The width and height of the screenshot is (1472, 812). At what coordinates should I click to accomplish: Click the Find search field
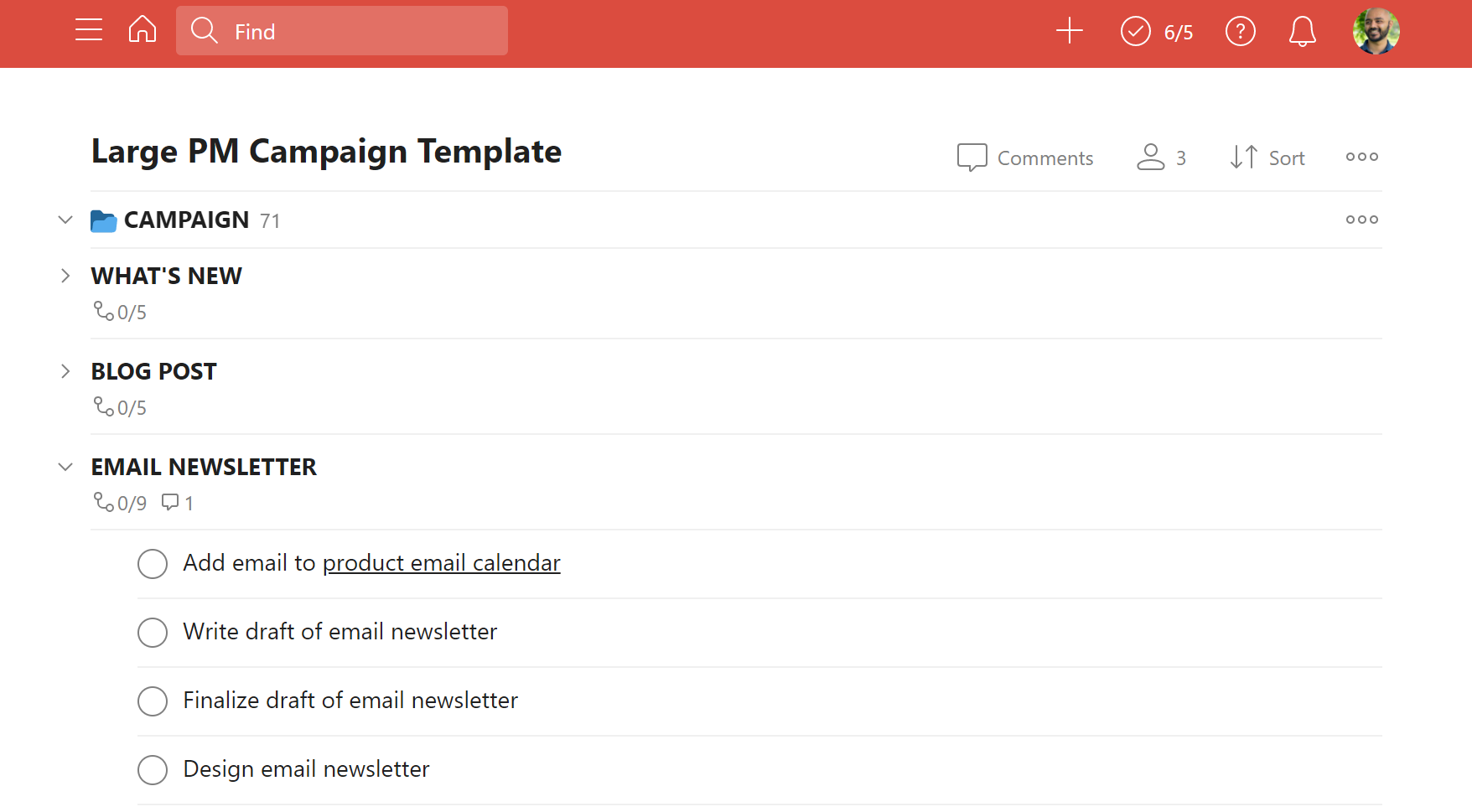pyautogui.click(x=342, y=31)
